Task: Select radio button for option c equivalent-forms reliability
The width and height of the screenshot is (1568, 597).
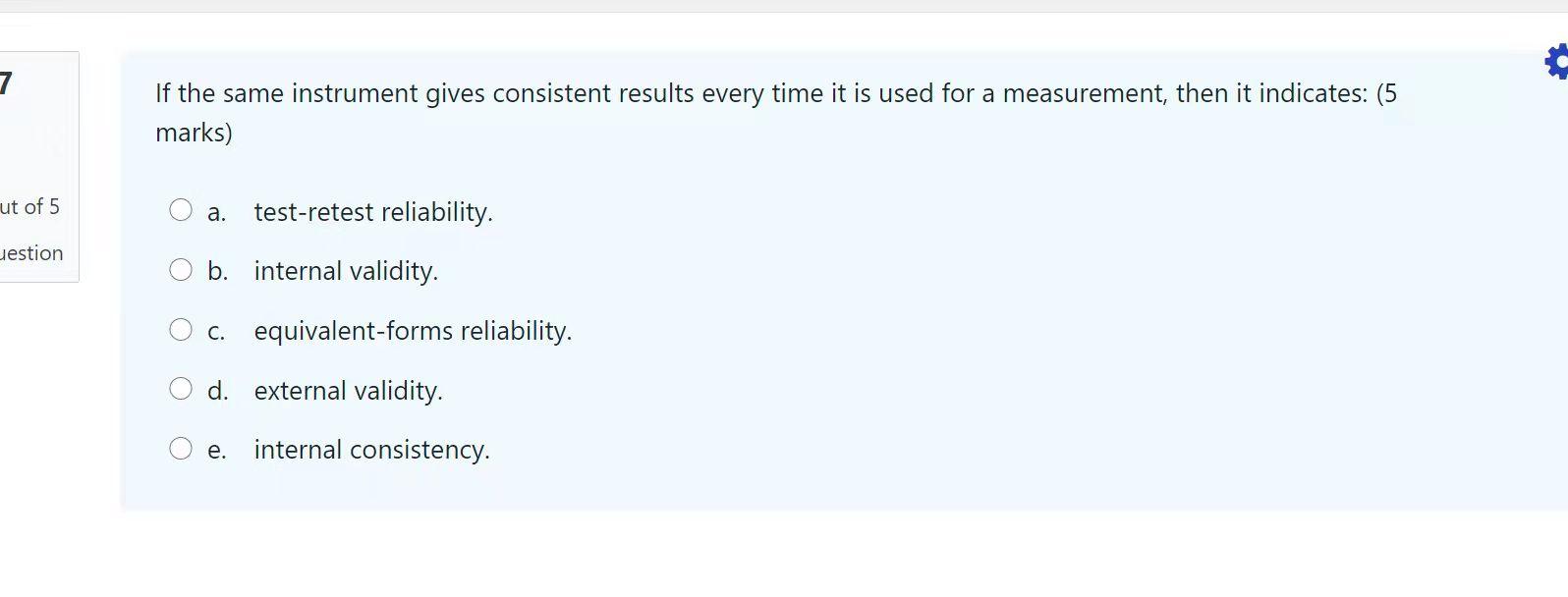Action: click(x=181, y=329)
